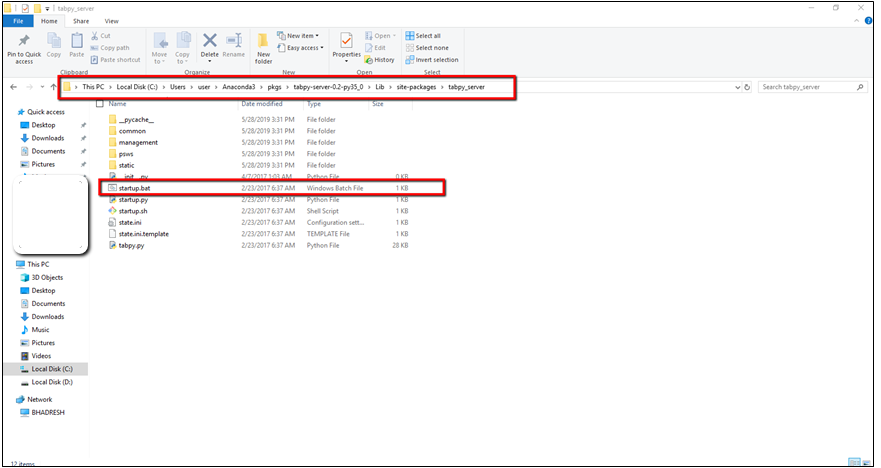Select Local Disk (D:) in navigation pane
881x468 pixels.
coord(52,381)
